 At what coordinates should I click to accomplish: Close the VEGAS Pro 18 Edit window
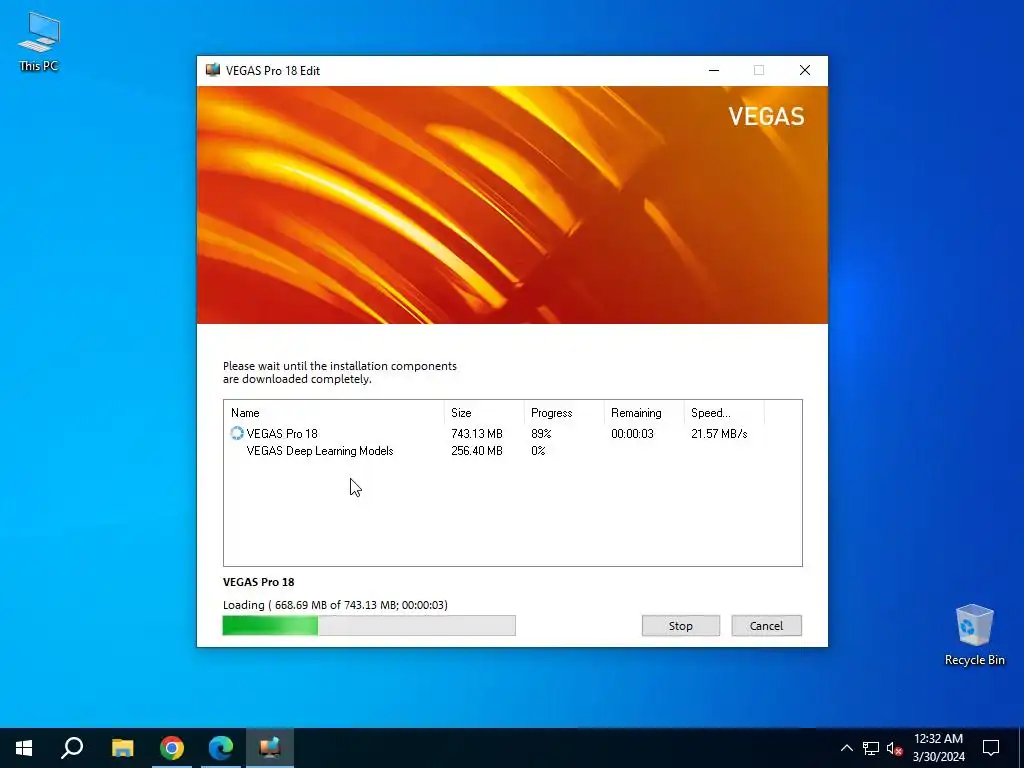[x=805, y=70]
